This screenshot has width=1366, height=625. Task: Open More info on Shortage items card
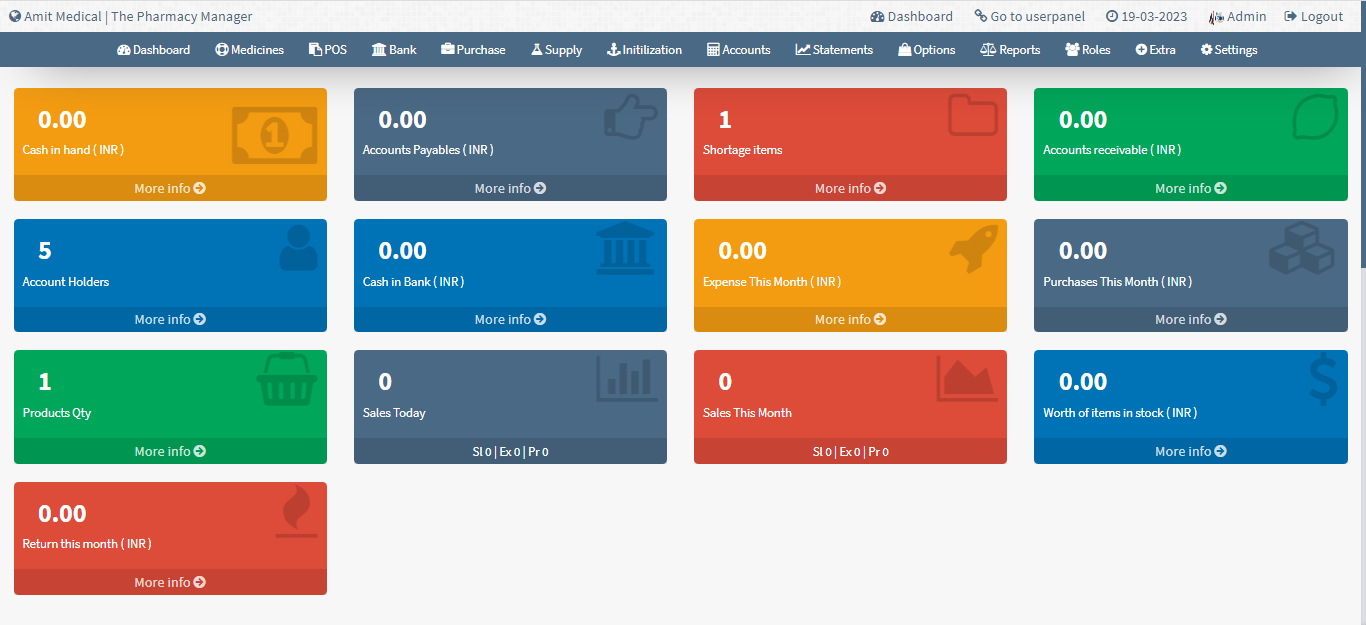point(850,187)
